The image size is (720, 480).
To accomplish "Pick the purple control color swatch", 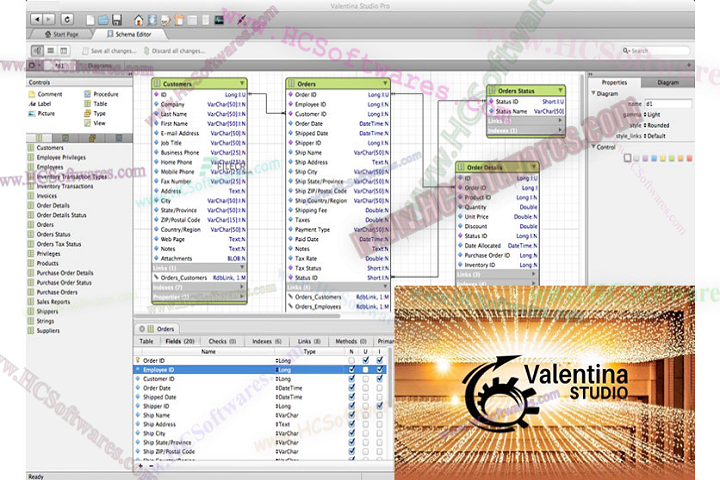I will 645,158.
